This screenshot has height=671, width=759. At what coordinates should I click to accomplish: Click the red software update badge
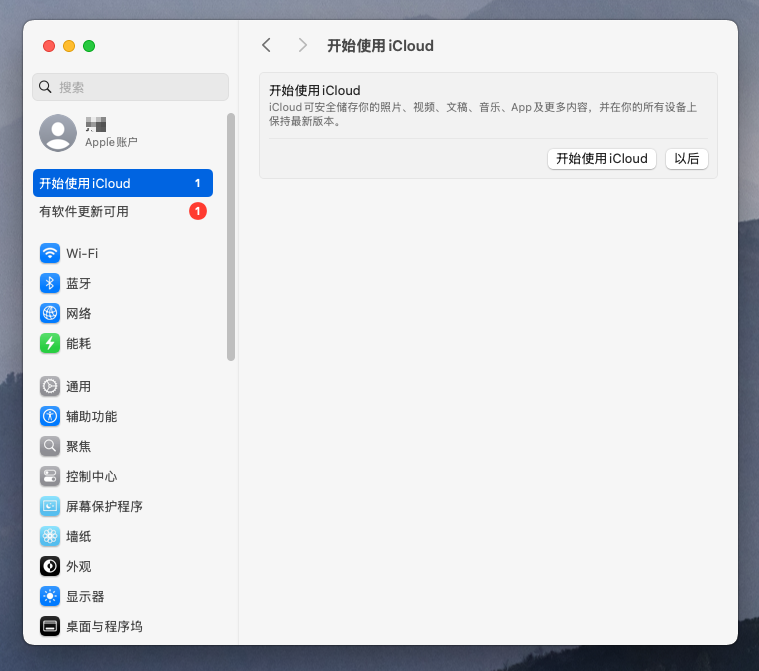tap(197, 211)
